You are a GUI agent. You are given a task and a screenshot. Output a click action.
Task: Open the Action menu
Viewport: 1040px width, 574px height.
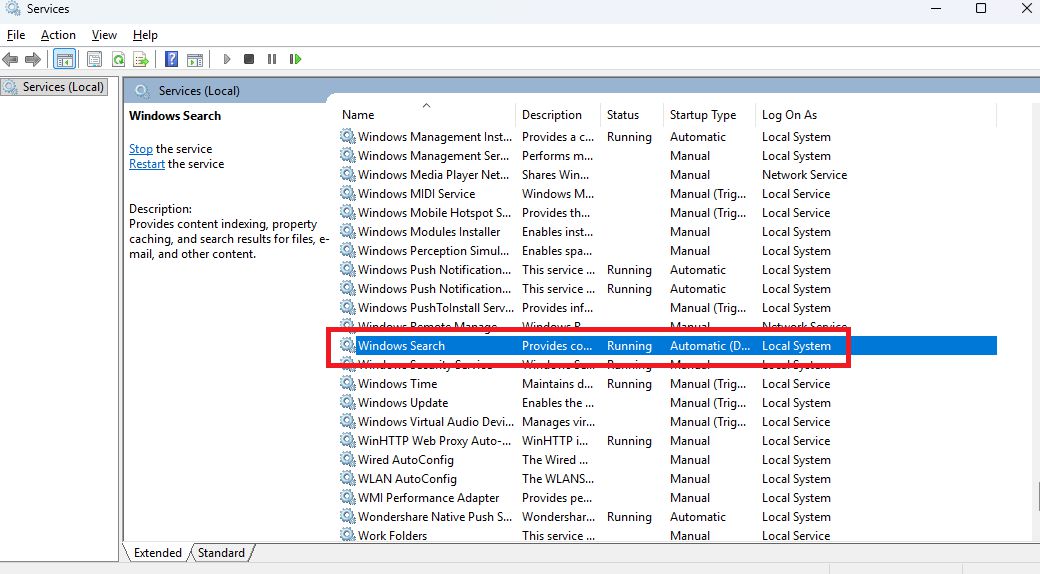pyautogui.click(x=58, y=35)
